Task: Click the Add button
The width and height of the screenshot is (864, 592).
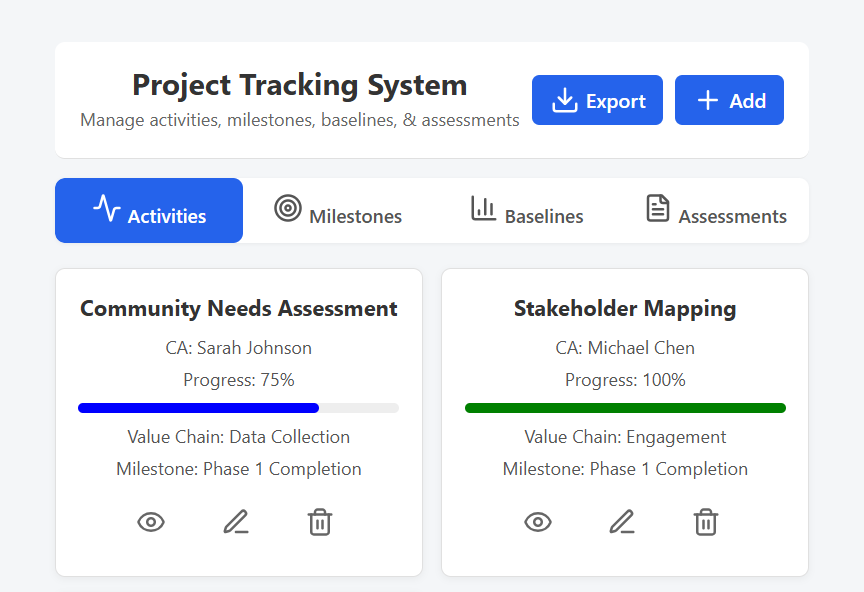Action: pyautogui.click(x=729, y=100)
